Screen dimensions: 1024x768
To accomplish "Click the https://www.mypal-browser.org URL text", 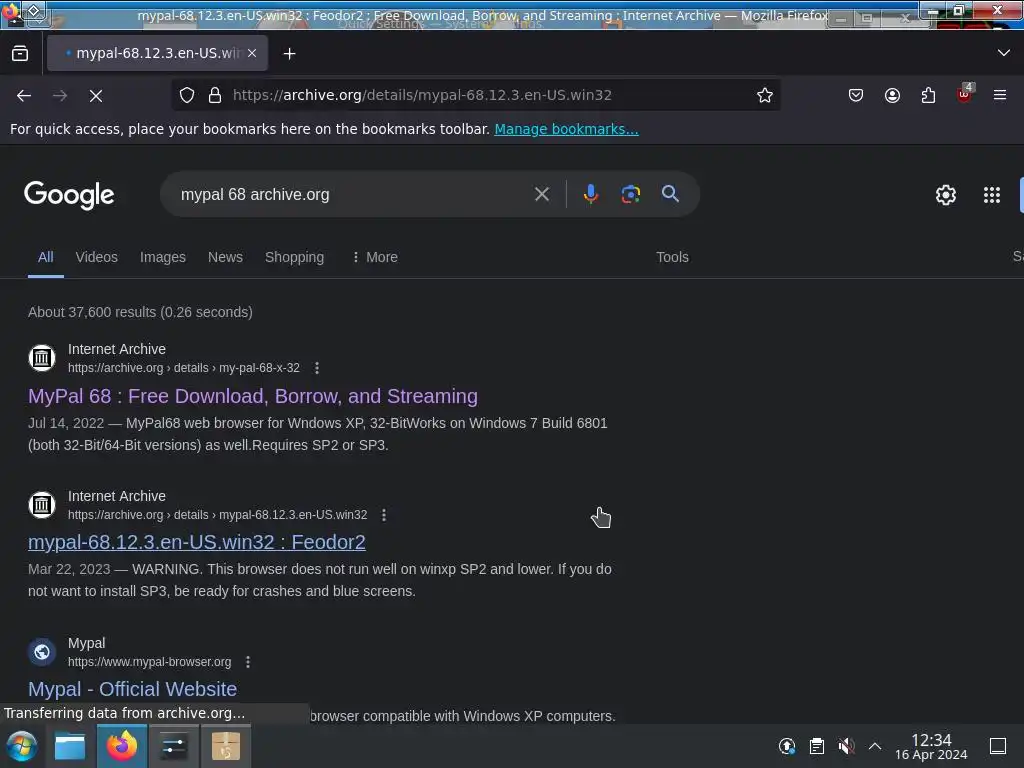I will pos(150,662).
